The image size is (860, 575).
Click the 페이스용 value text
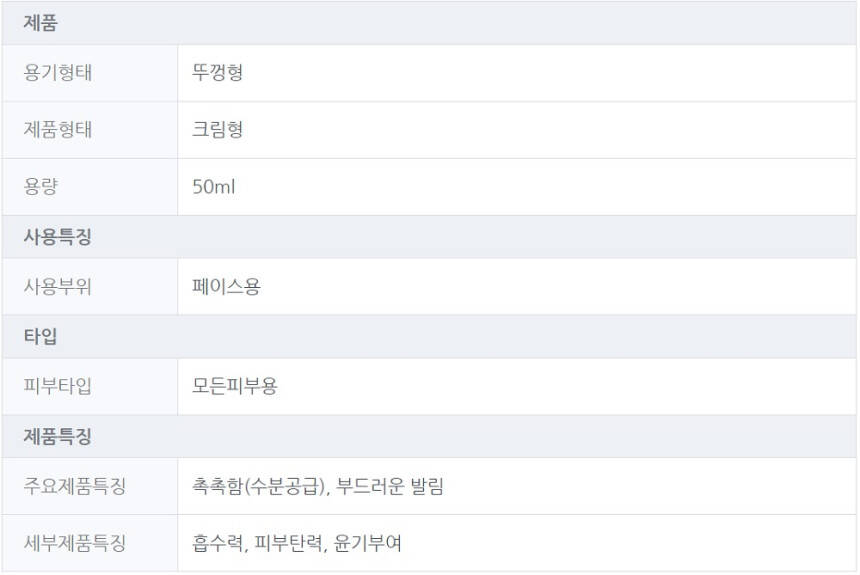[226, 287]
